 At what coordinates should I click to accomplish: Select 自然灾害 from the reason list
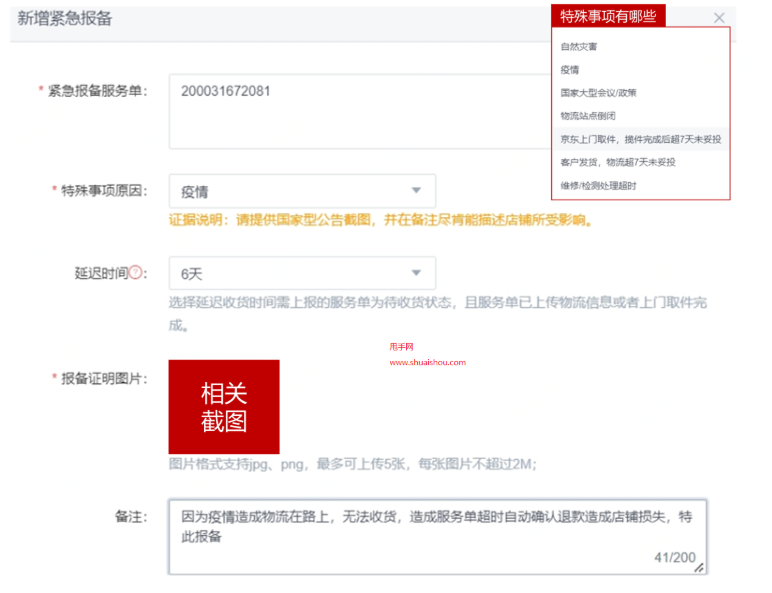pos(579,47)
